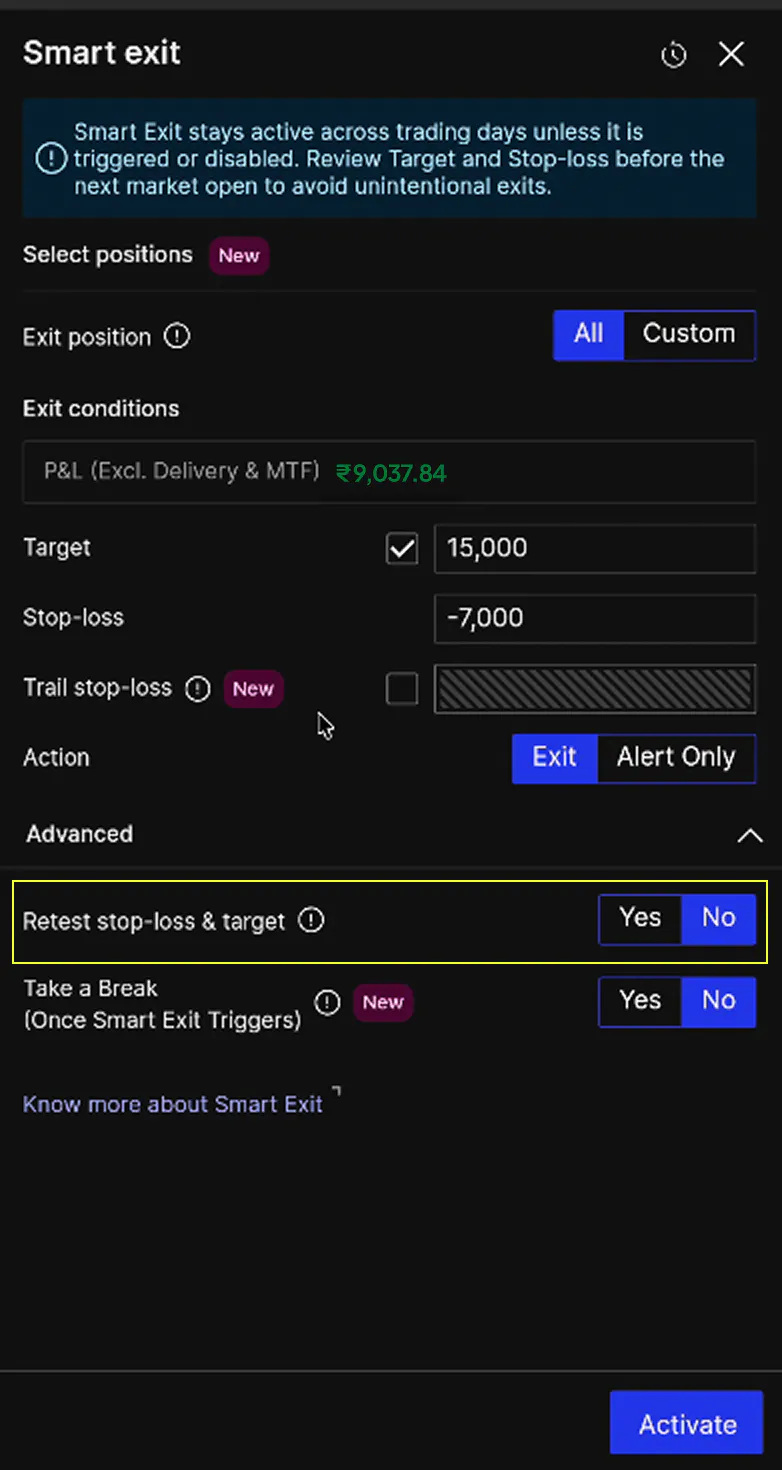782x1470 pixels.
Task: Click info icon for Retest stop-loss & target
Action: pyautogui.click(x=312, y=920)
